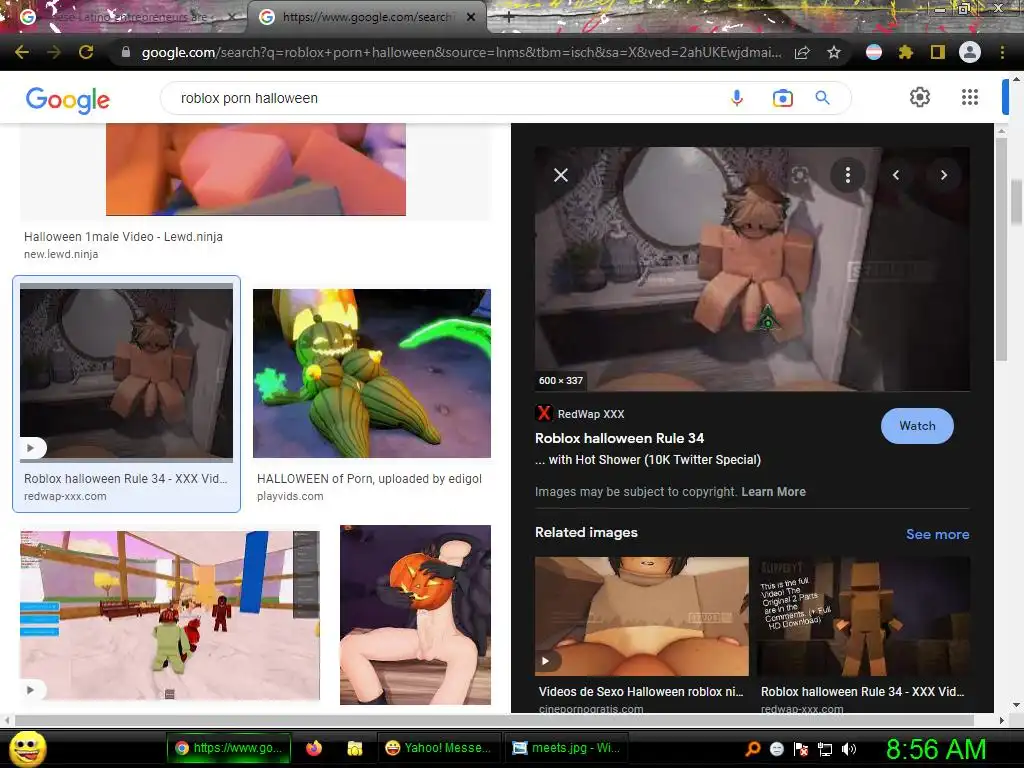Launch Firefox from the taskbar
This screenshot has width=1024, height=768.
(x=313, y=748)
